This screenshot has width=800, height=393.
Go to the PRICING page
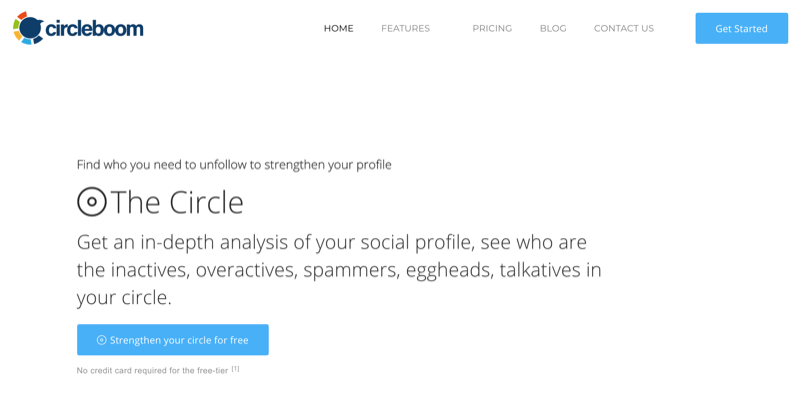[492, 29]
